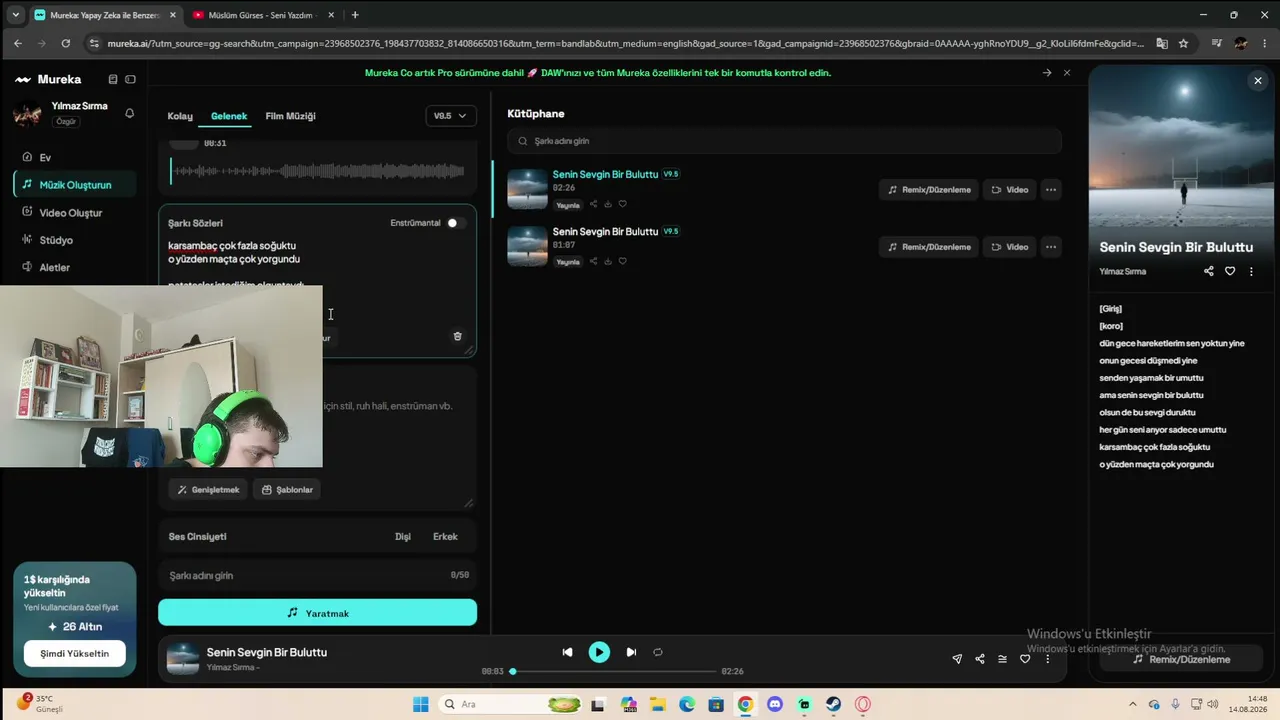
Task: Share the 01:07 track
Action: pos(593,261)
